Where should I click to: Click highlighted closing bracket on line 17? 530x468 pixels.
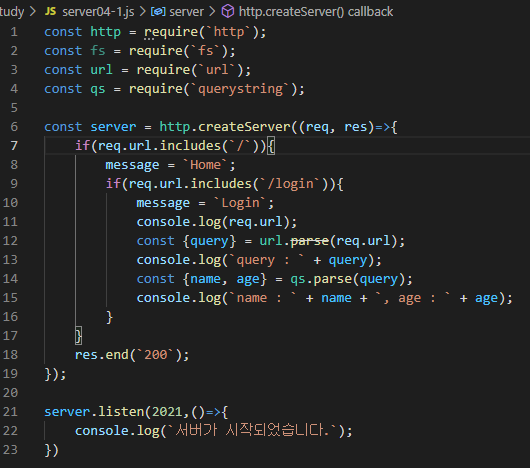(78, 336)
